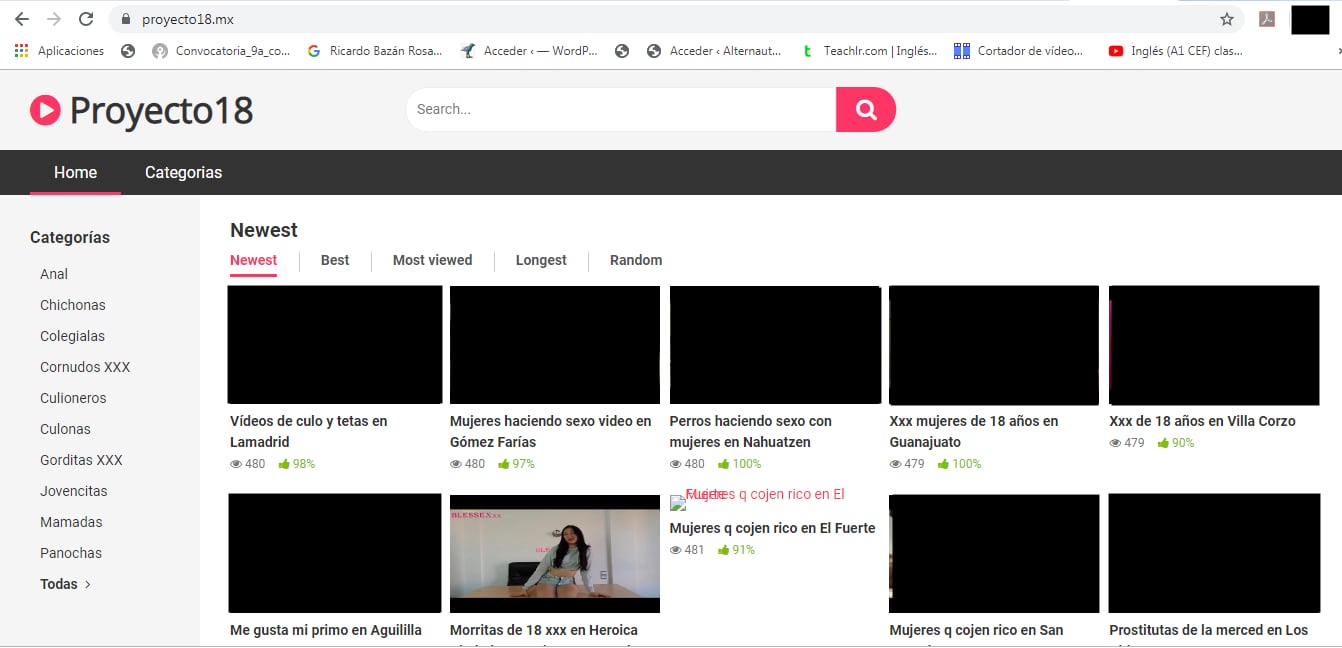Click the site logo play icon

(45, 110)
